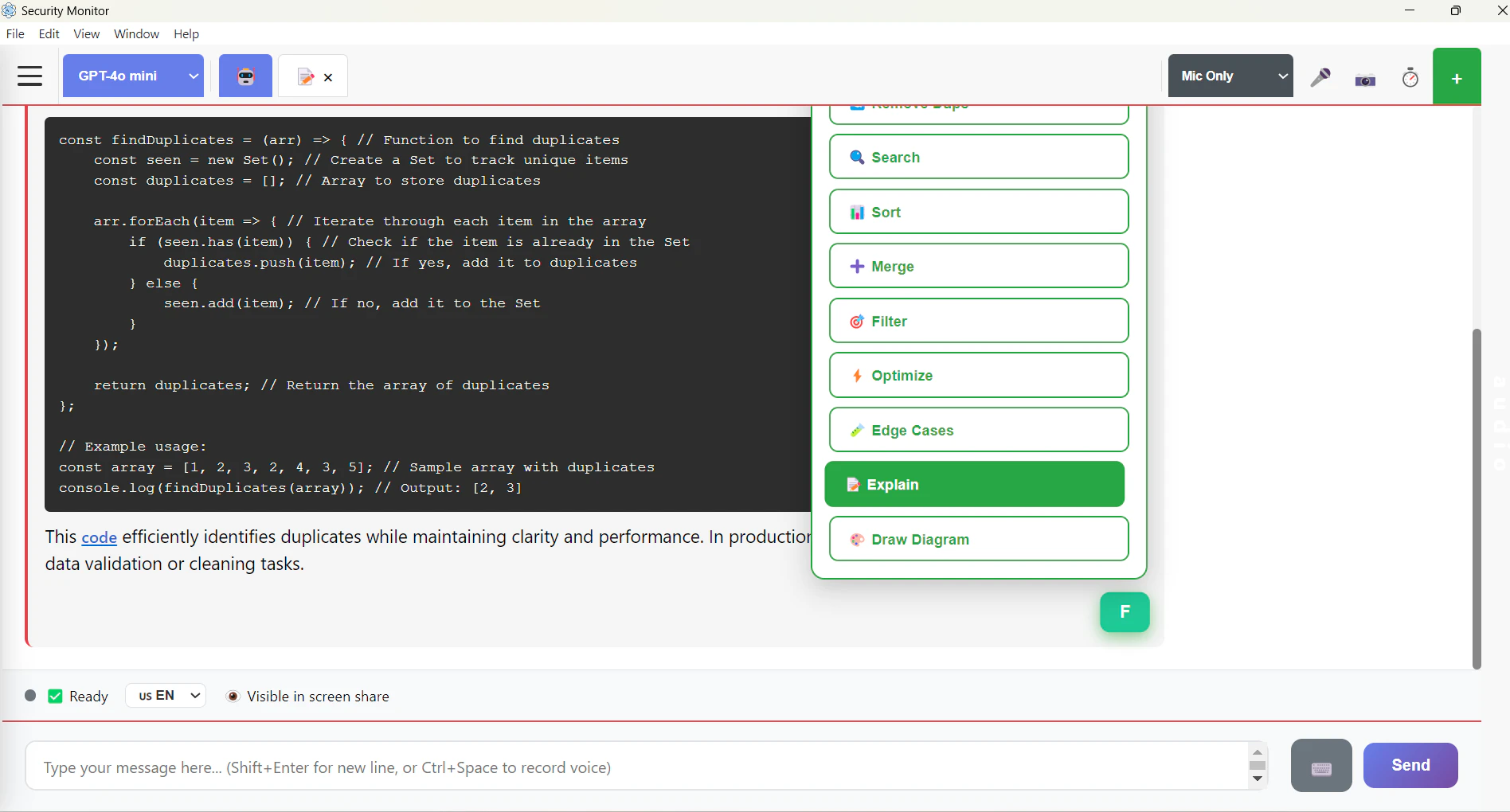The width and height of the screenshot is (1510, 812).
Task: Click inside the message input field
Action: point(557,767)
